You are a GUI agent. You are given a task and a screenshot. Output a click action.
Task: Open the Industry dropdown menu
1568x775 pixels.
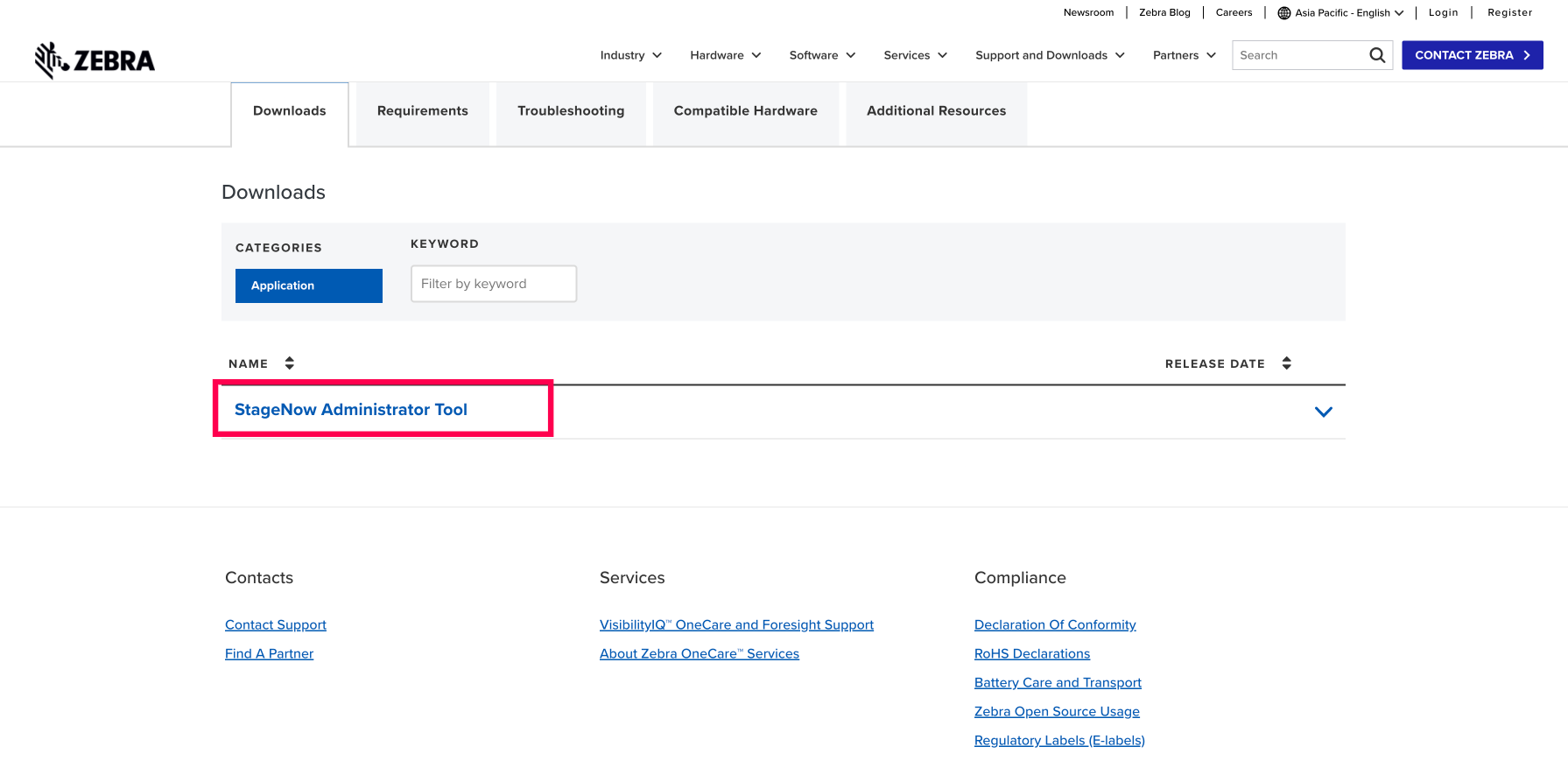(630, 55)
